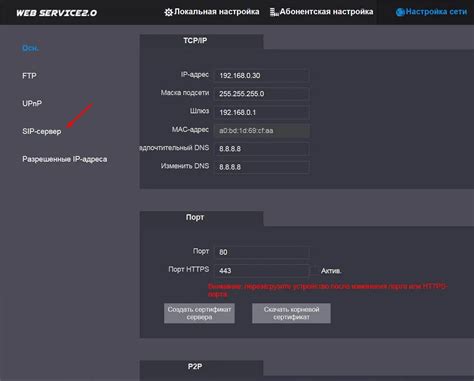Click the Порт HTTPS field showing 443
Screen dimensions: 474x381
[x=261, y=270]
